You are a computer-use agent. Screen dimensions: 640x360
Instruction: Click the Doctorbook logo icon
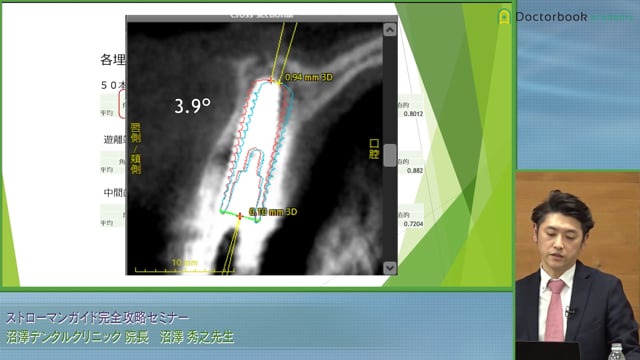tap(504, 17)
